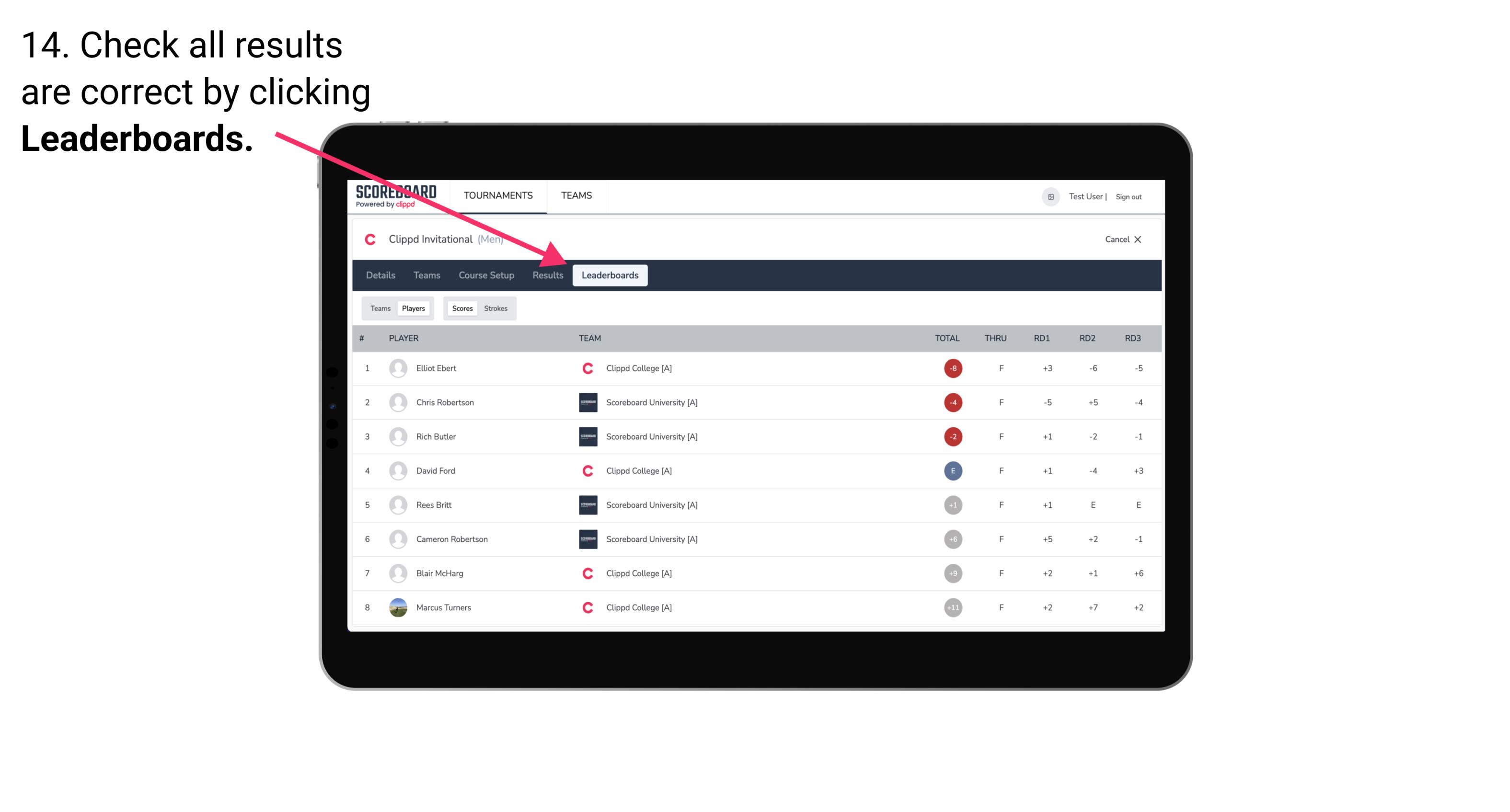This screenshot has height=812, width=1510.
Task: Switch to the Details tab
Action: 380,275
